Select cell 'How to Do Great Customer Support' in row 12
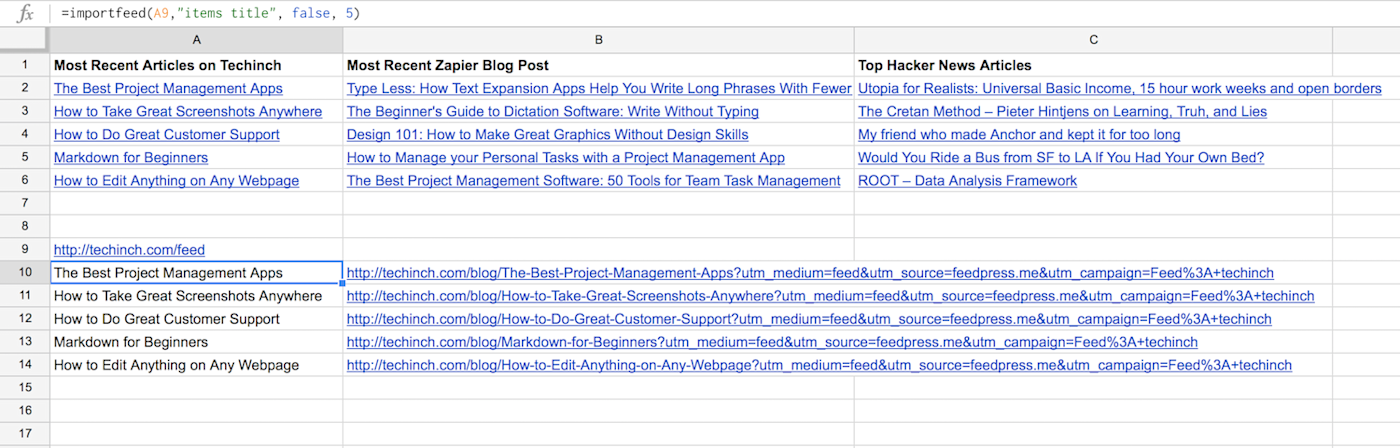Viewport: 1400px width, 448px height. [196, 319]
